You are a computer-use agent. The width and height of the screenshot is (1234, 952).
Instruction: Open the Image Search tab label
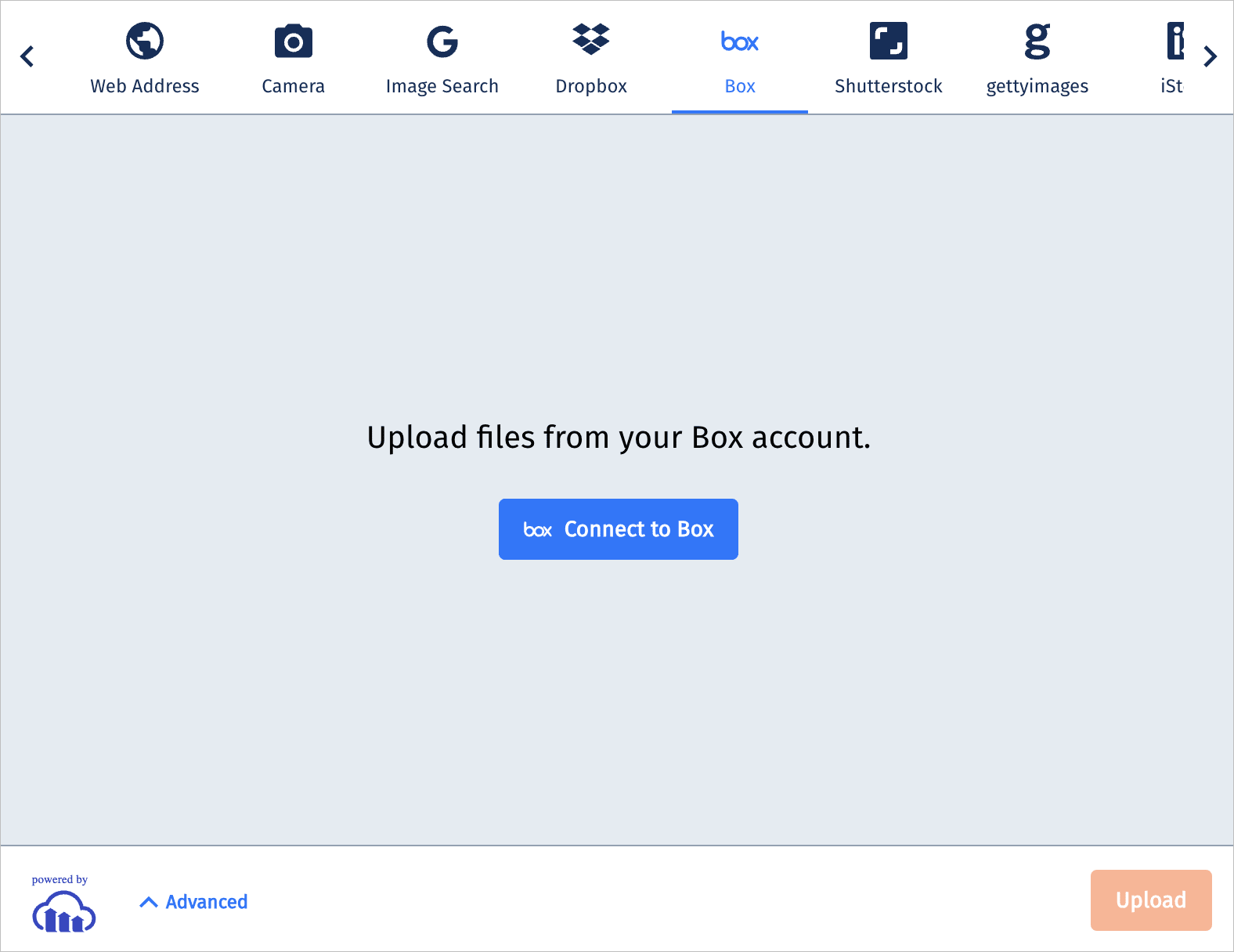pos(442,86)
